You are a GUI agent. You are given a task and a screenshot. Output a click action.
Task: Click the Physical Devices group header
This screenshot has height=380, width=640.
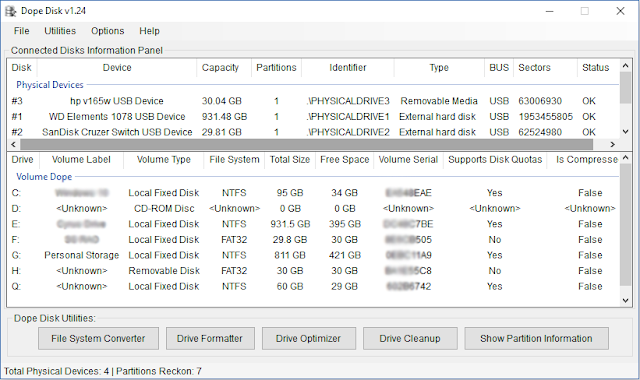click(50, 85)
